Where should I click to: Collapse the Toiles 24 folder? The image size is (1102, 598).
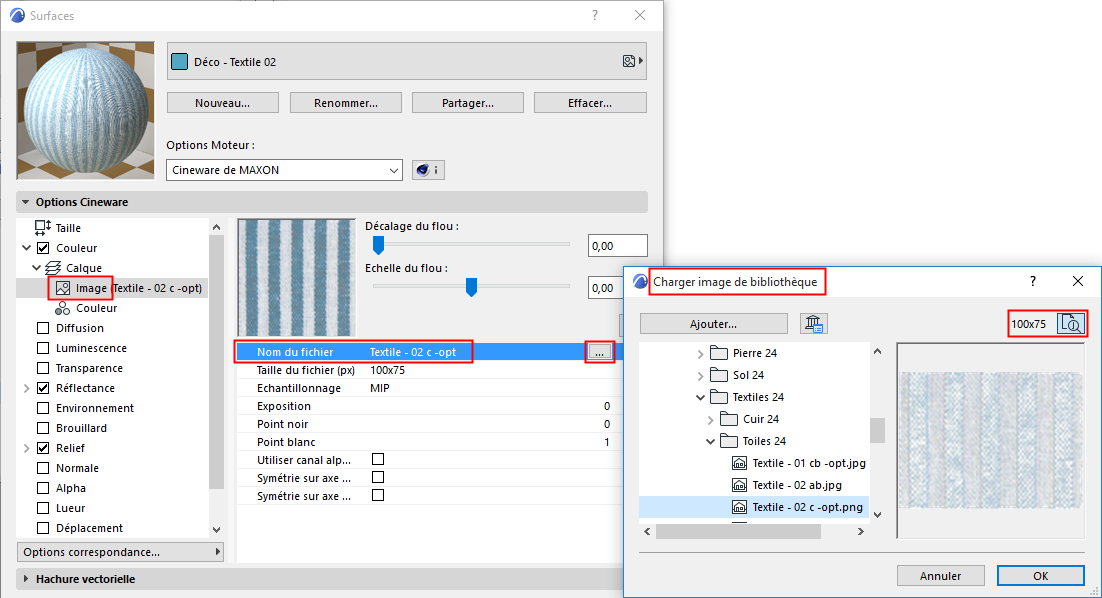tap(711, 441)
